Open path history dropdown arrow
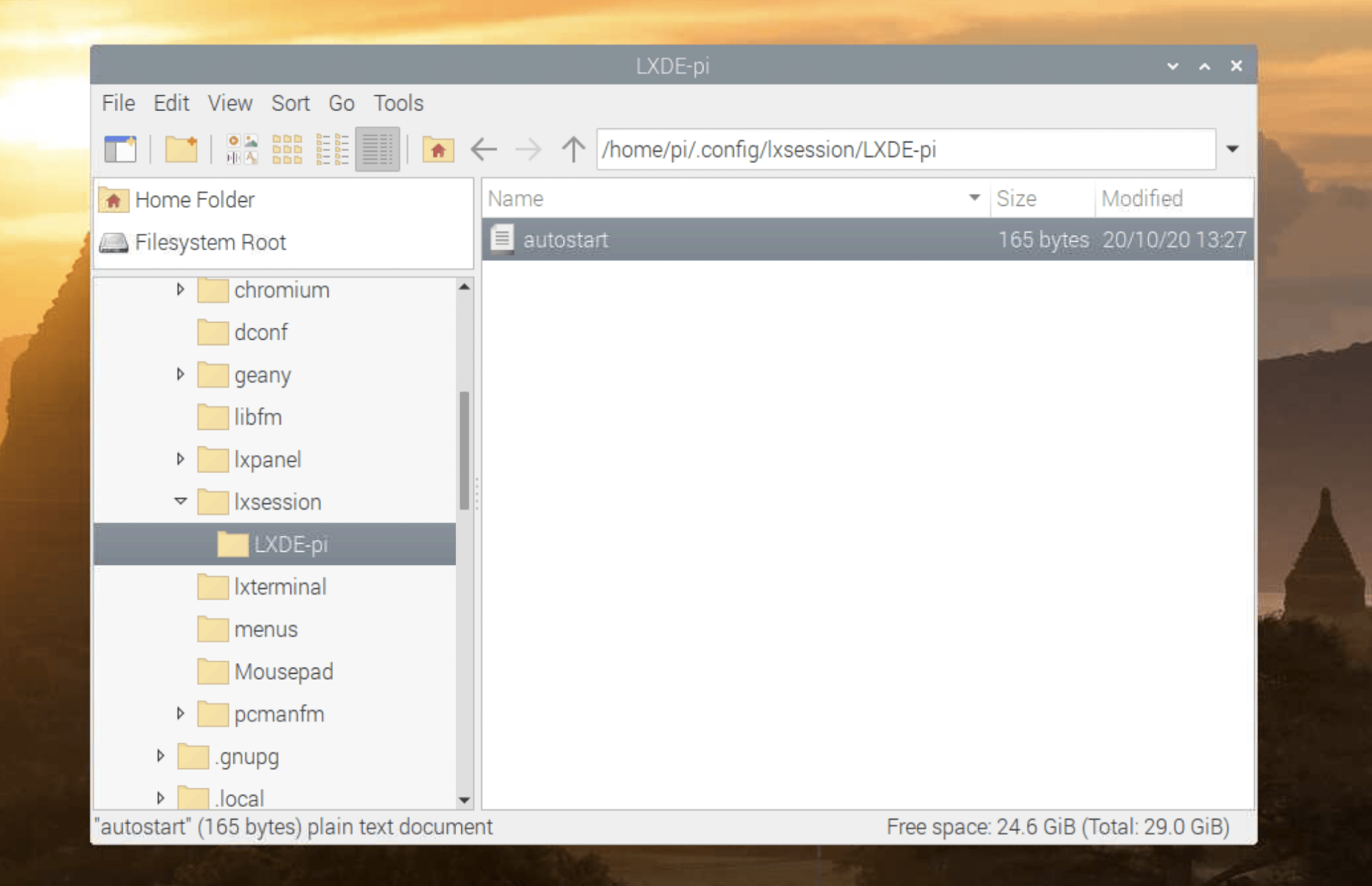 tap(1233, 149)
